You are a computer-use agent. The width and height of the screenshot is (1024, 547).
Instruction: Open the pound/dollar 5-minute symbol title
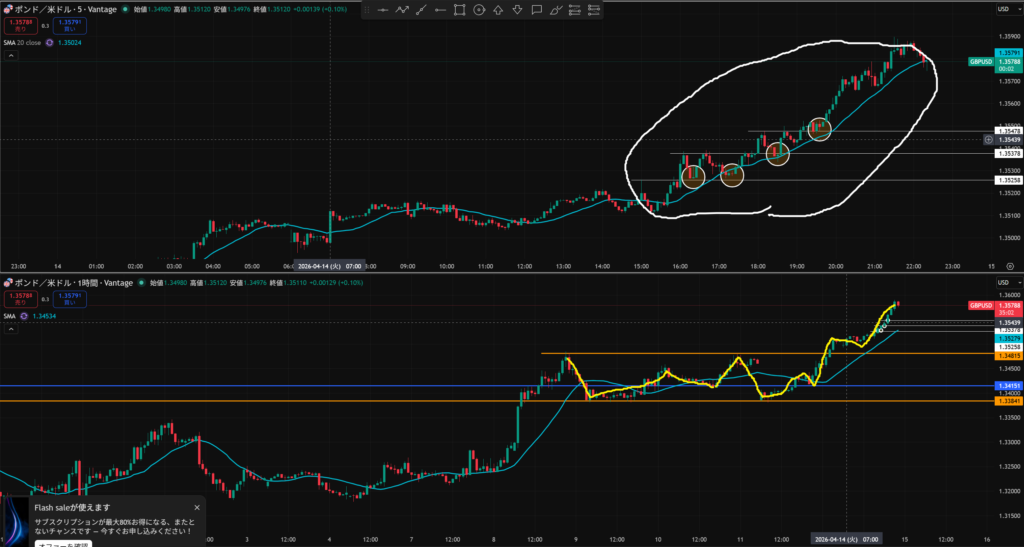[62, 9]
